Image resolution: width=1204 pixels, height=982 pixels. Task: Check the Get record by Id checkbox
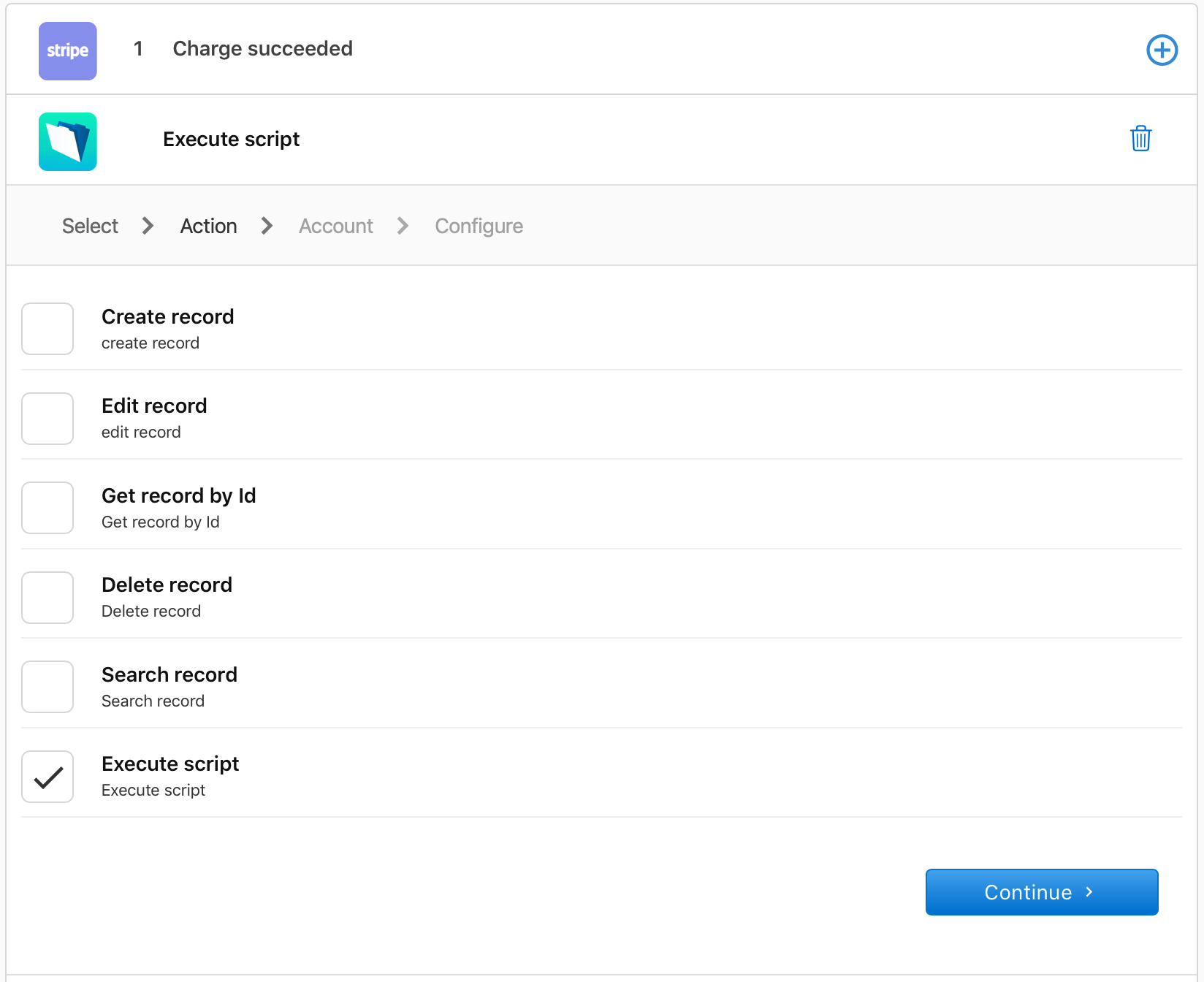click(x=47, y=507)
